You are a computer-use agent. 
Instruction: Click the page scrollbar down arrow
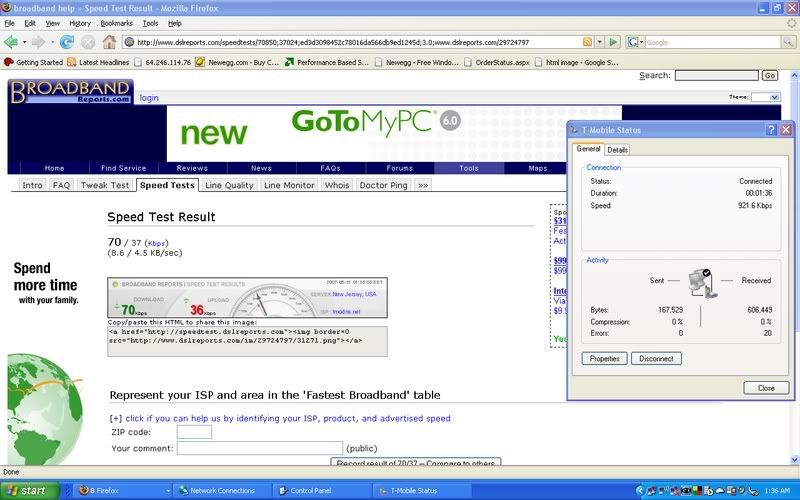[x=794, y=460]
